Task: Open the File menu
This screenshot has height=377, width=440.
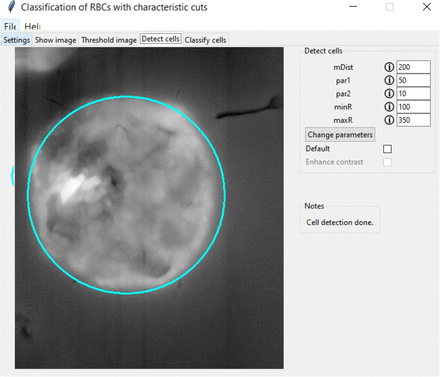Action: tap(10, 26)
